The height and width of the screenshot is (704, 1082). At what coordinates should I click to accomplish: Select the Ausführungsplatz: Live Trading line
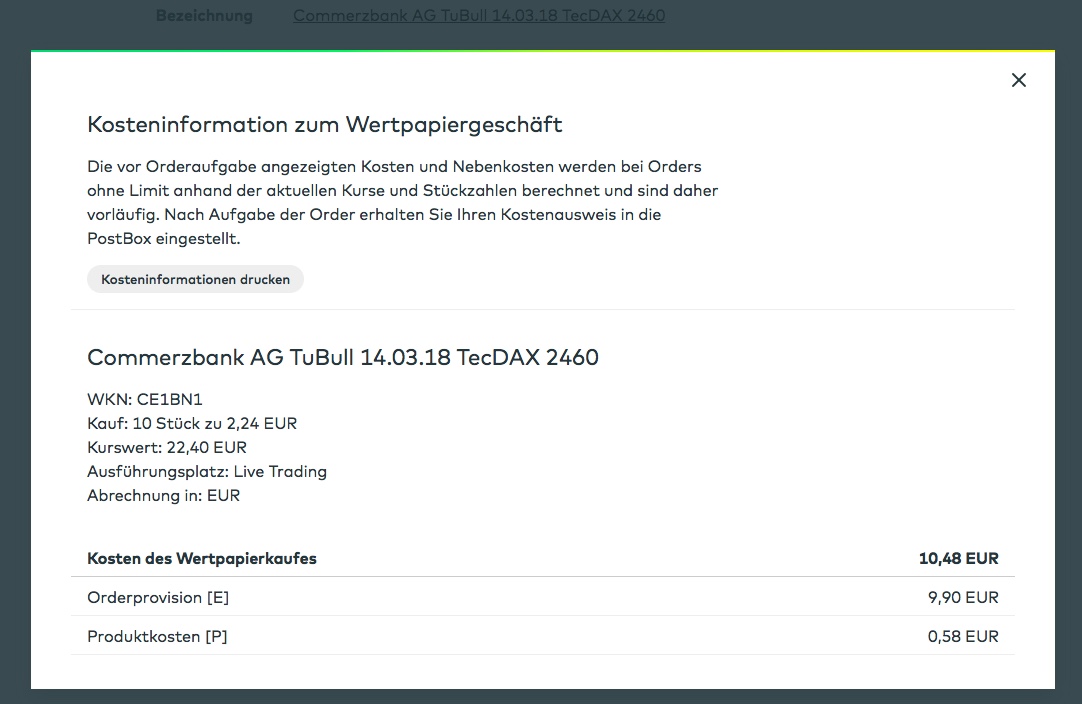(x=207, y=471)
